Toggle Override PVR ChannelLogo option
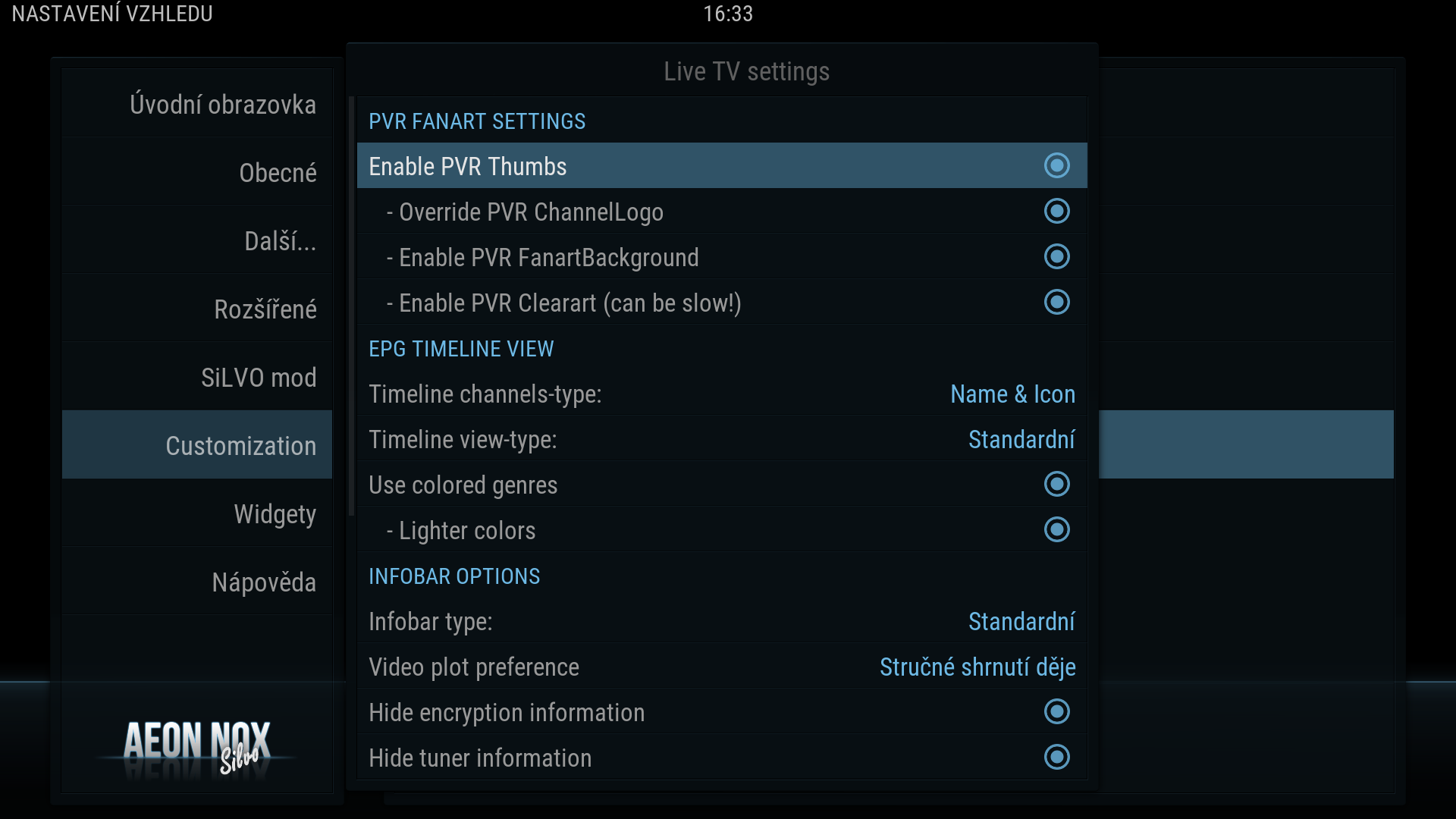 pos(1056,212)
